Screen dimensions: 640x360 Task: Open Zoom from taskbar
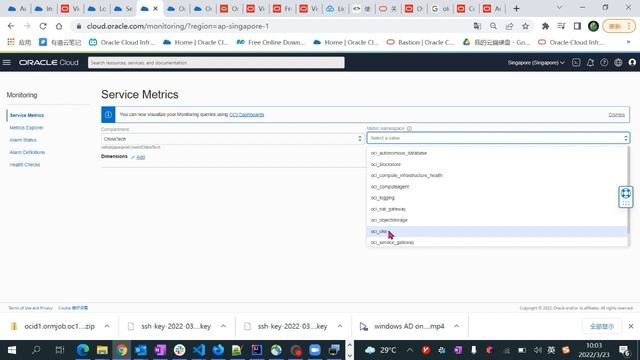click(x=315, y=350)
